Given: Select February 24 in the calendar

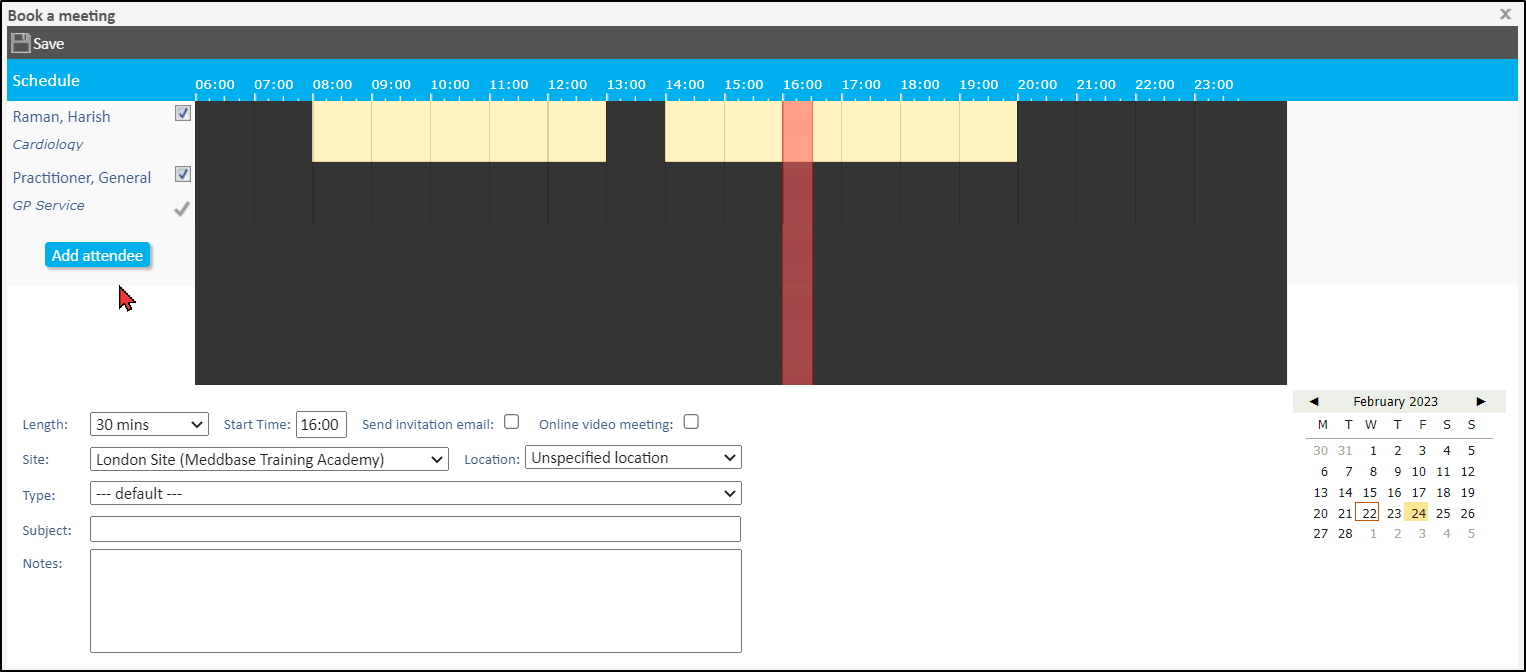Looking at the screenshot, I should click(x=1418, y=513).
